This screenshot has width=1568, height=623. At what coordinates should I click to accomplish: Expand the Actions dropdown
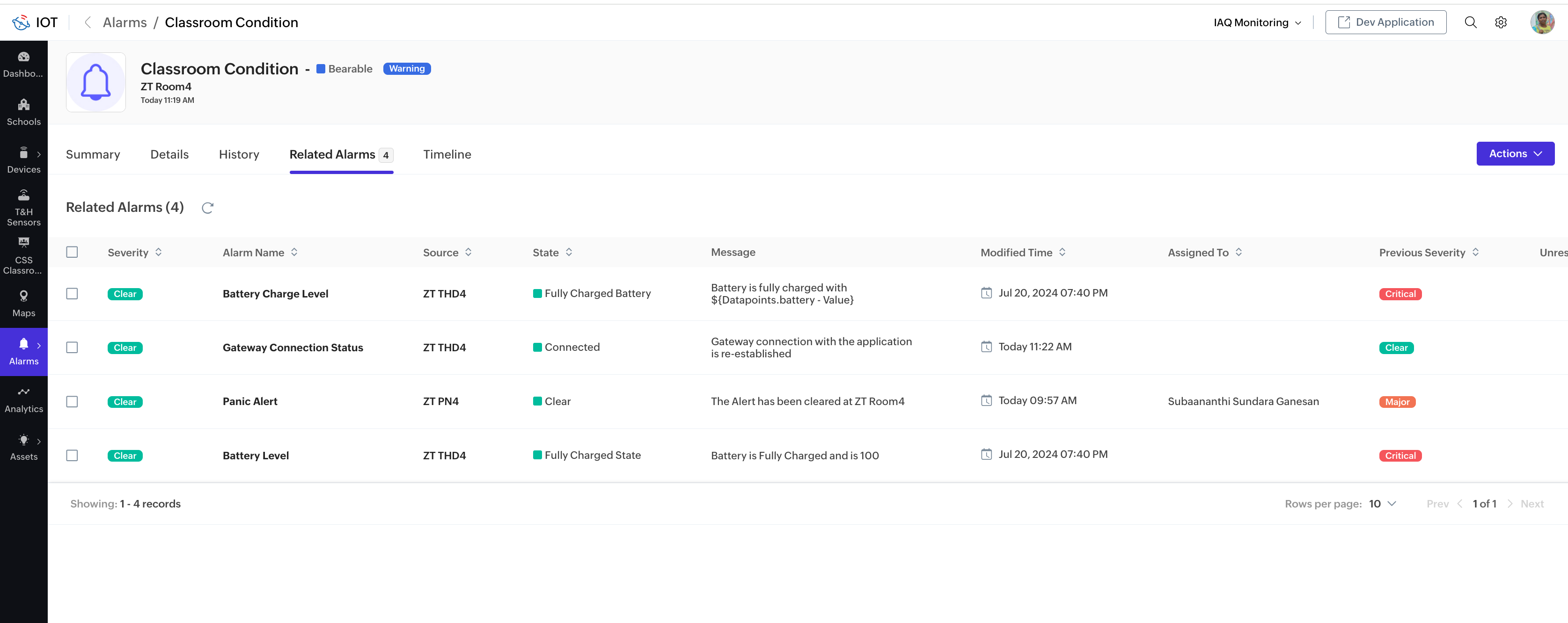tap(1515, 154)
